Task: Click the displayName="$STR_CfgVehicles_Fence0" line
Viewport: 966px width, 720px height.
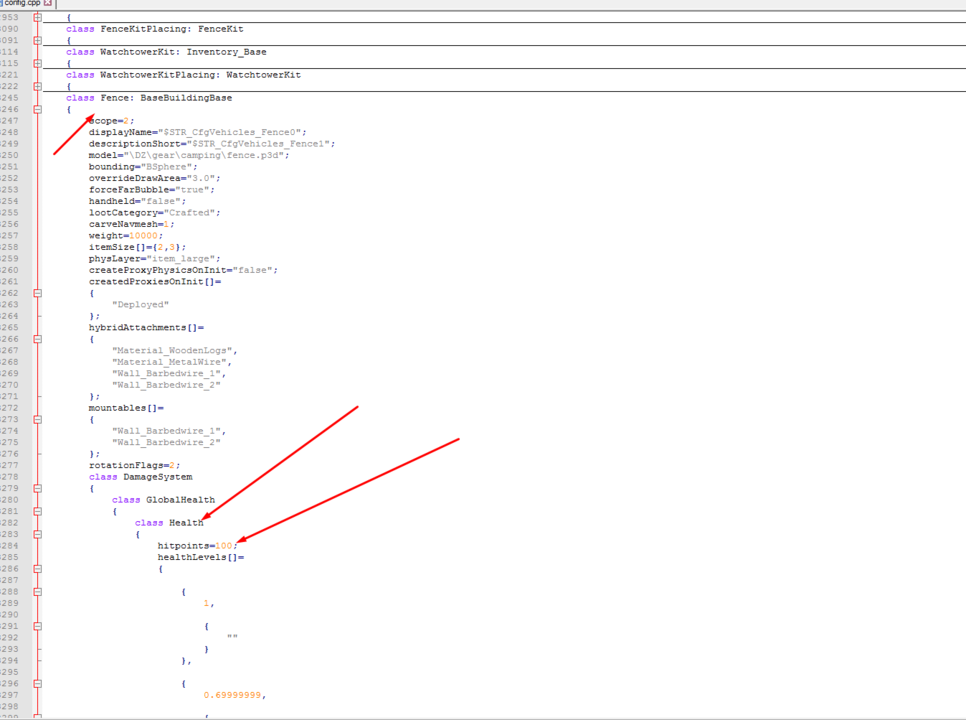Action: point(197,132)
